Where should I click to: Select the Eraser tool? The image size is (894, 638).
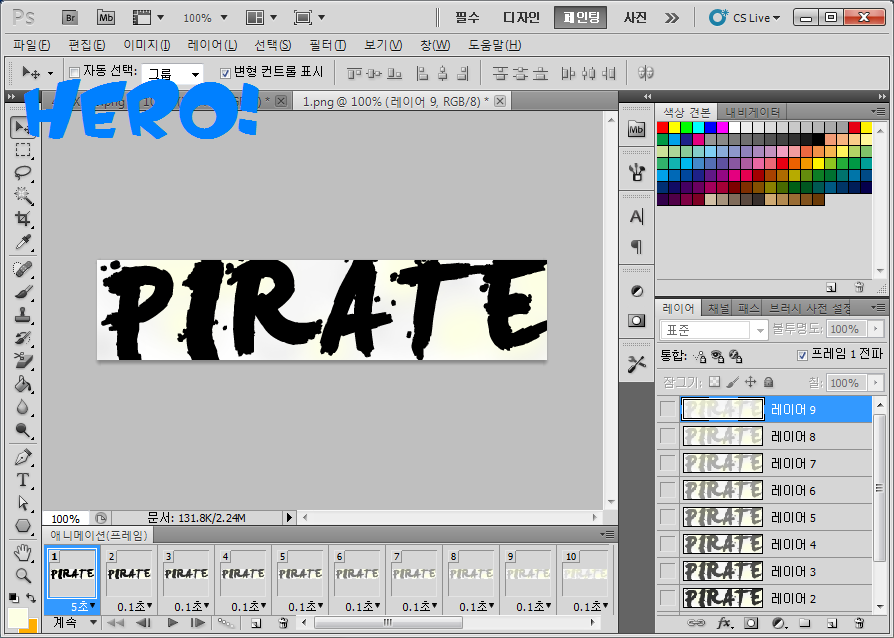(x=23, y=360)
